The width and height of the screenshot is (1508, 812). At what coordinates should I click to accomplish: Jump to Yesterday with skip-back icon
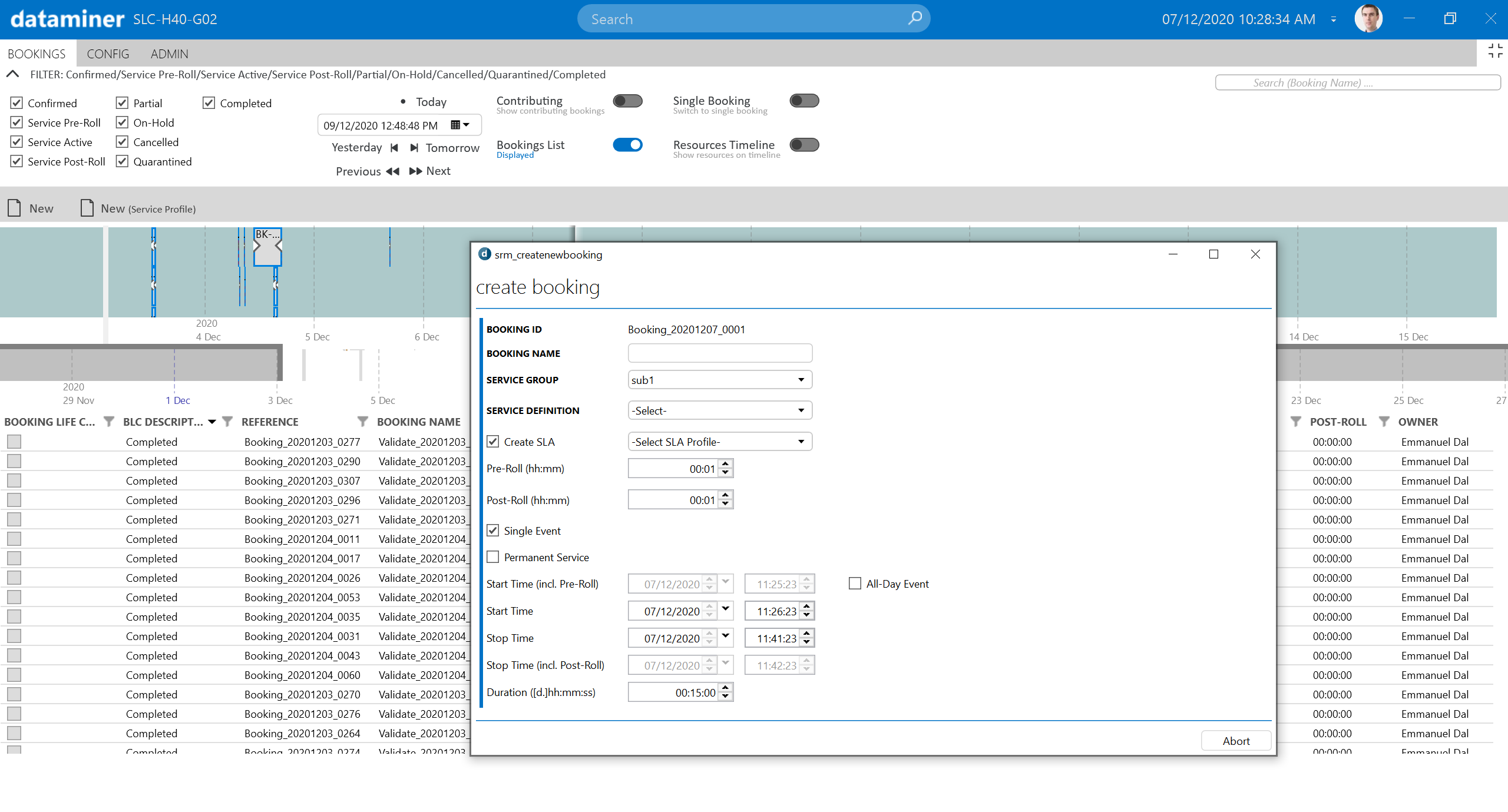(x=394, y=148)
